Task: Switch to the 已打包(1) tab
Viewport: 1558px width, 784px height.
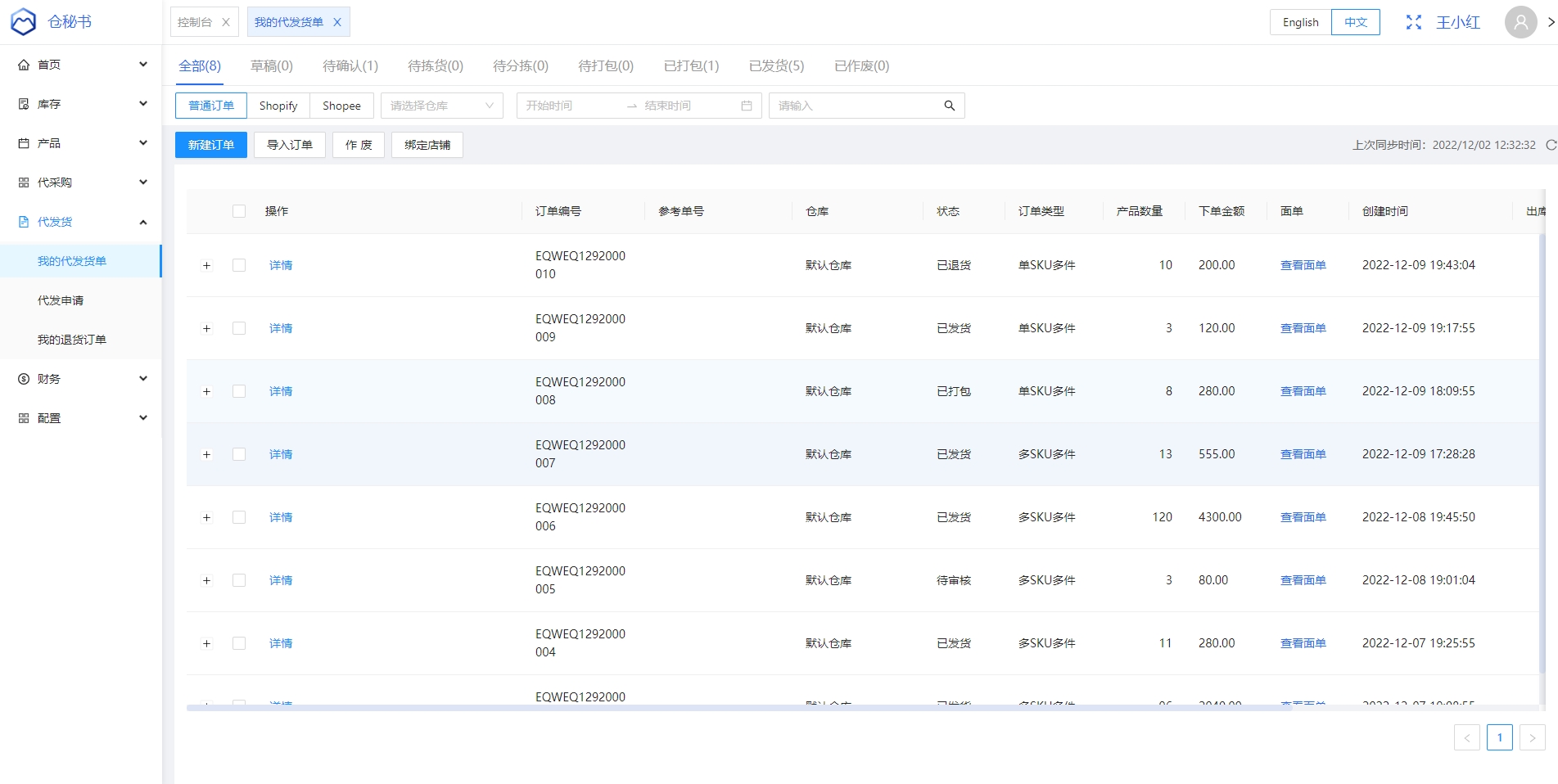Action: [691, 65]
